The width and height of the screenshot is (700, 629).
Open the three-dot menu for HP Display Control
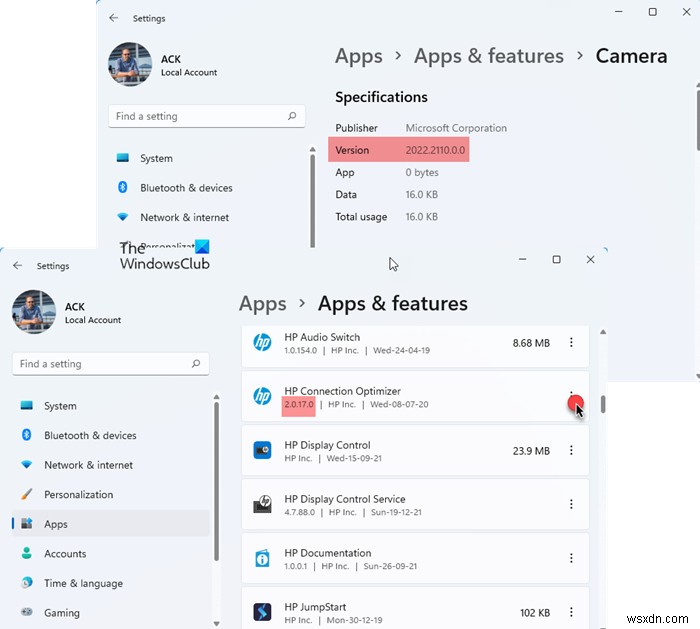coord(571,450)
